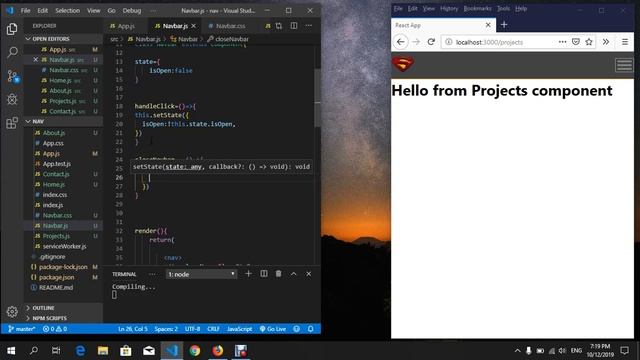Open package.json in the file tree
This screenshot has height=360, width=640.
click(x=56, y=277)
